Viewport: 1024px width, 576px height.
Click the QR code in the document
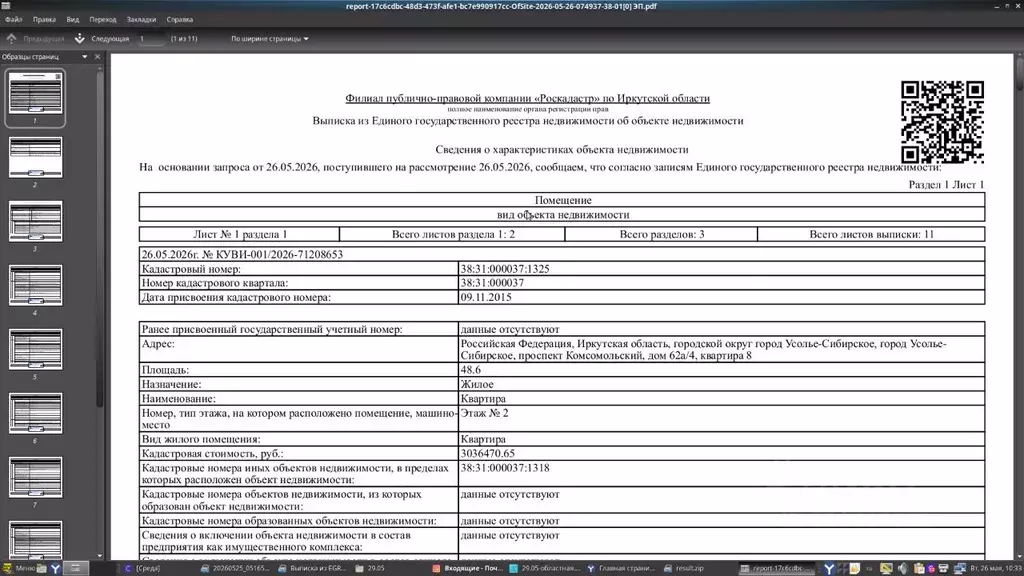pos(942,122)
